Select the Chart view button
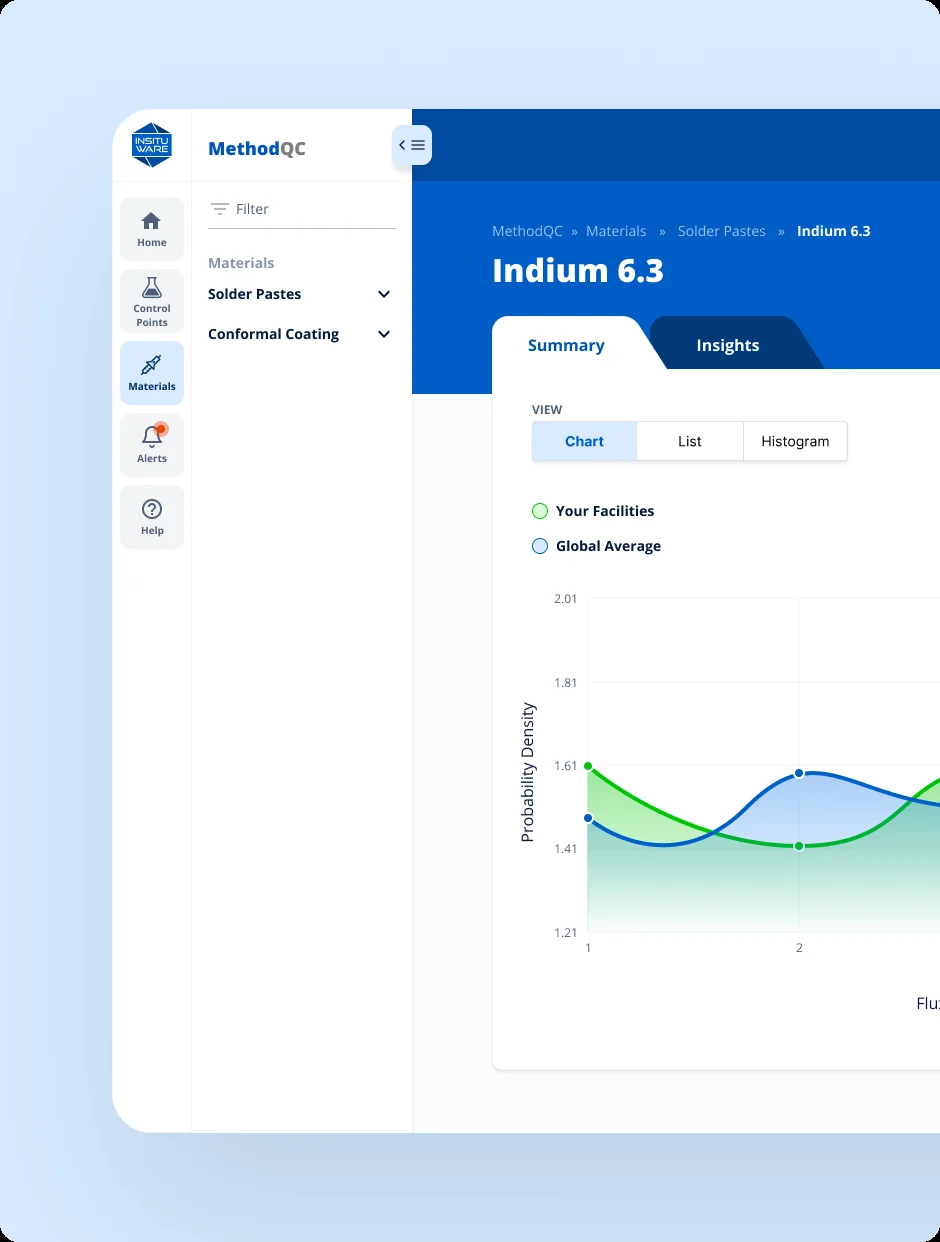This screenshot has height=1242, width=940. click(584, 441)
